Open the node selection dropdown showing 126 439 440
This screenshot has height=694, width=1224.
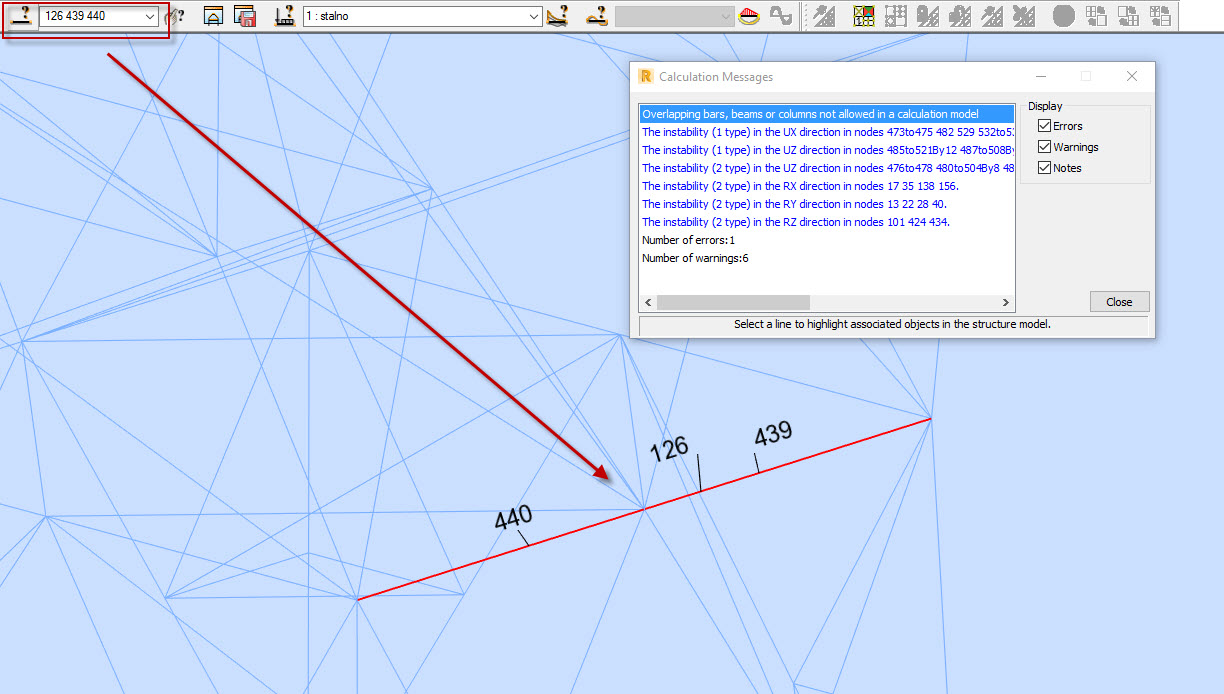pos(150,16)
